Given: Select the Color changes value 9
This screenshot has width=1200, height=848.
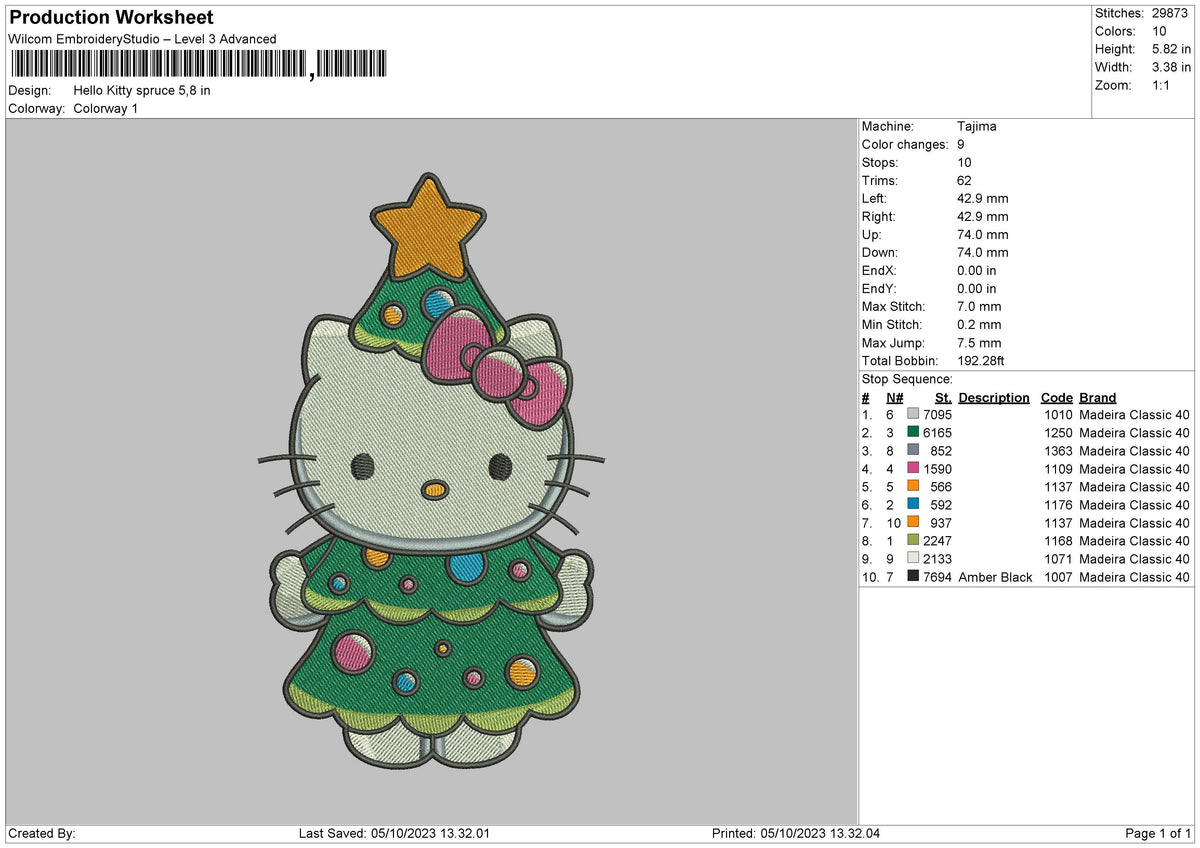Looking at the screenshot, I should click(x=961, y=144).
